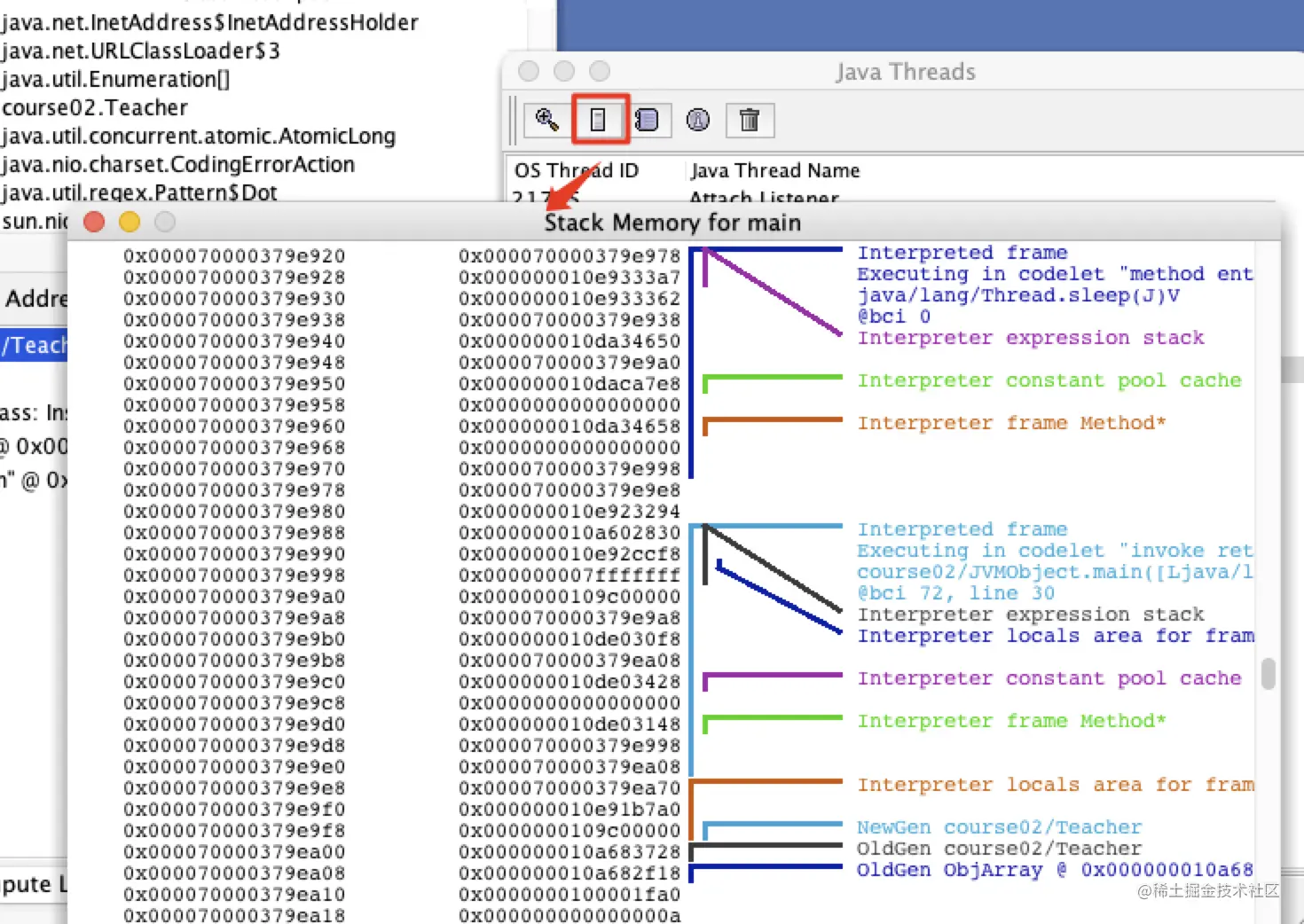Click the java/lang/Thread.sleep(J)V annotation
1304x924 pixels.
tap(1018, 295)
